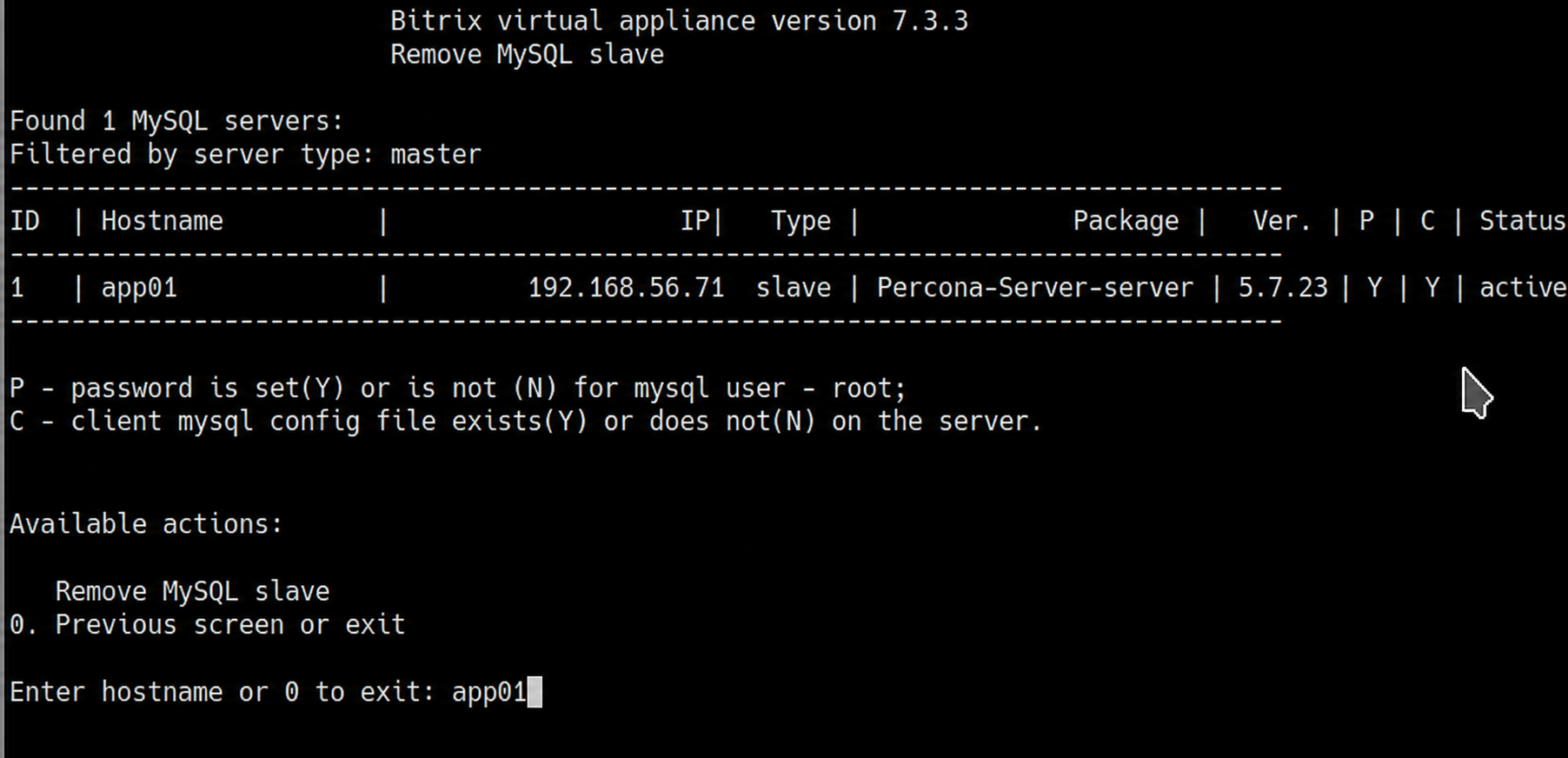Image resolution: width=1568 pixels, height=758 pixels.
Task: Select the Remove MySQL slave action
Action: [192, 591]
